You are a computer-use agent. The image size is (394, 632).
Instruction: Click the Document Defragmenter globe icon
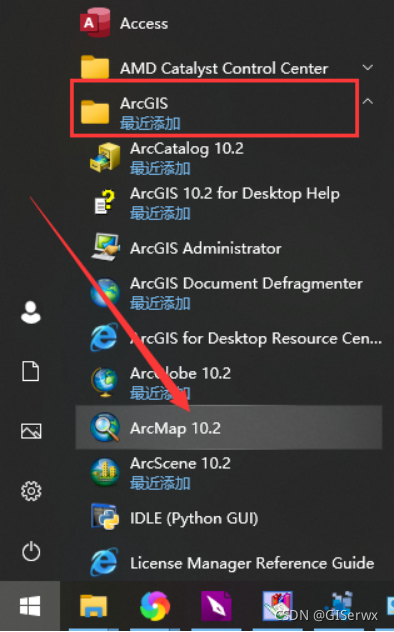[105, 292]
